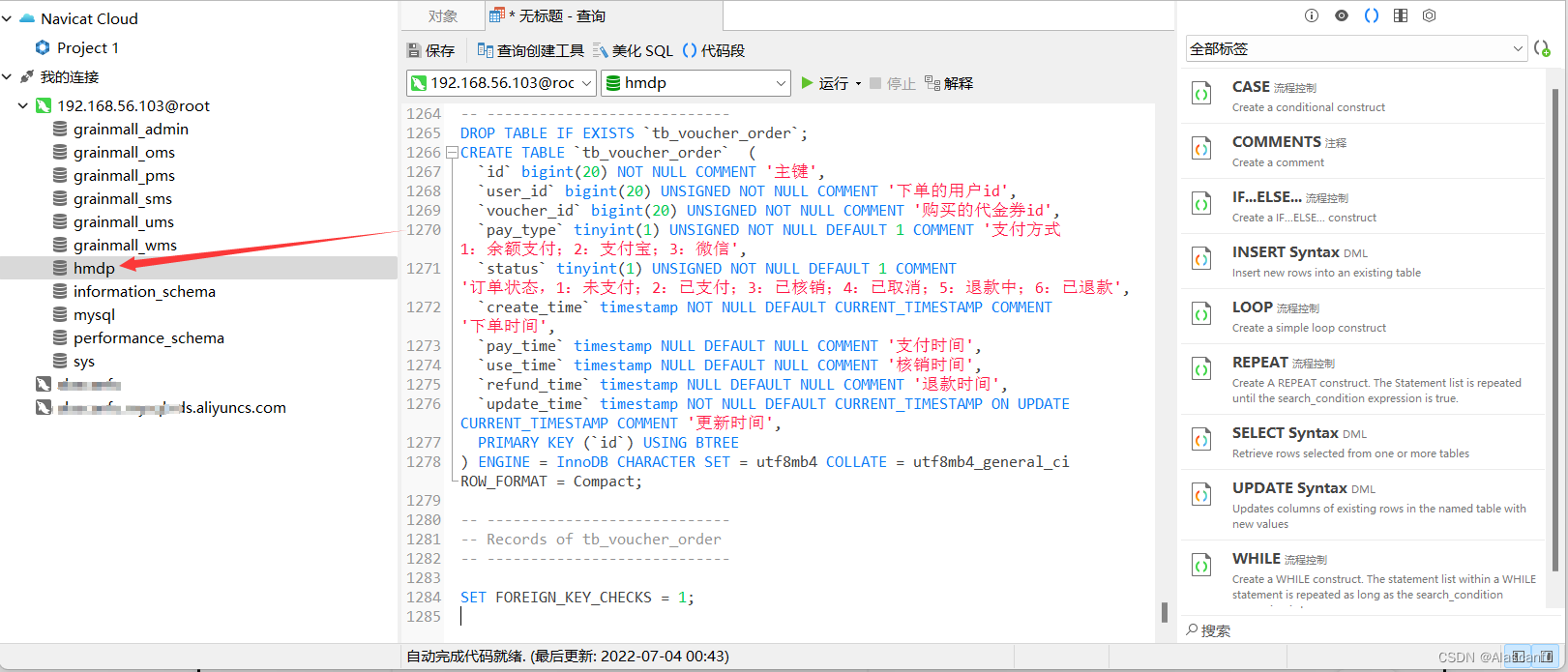This screenshot has width=1568, height=672.
Task: Open the 全部标签 tag filter dropdown
Action: [1356, 48]
